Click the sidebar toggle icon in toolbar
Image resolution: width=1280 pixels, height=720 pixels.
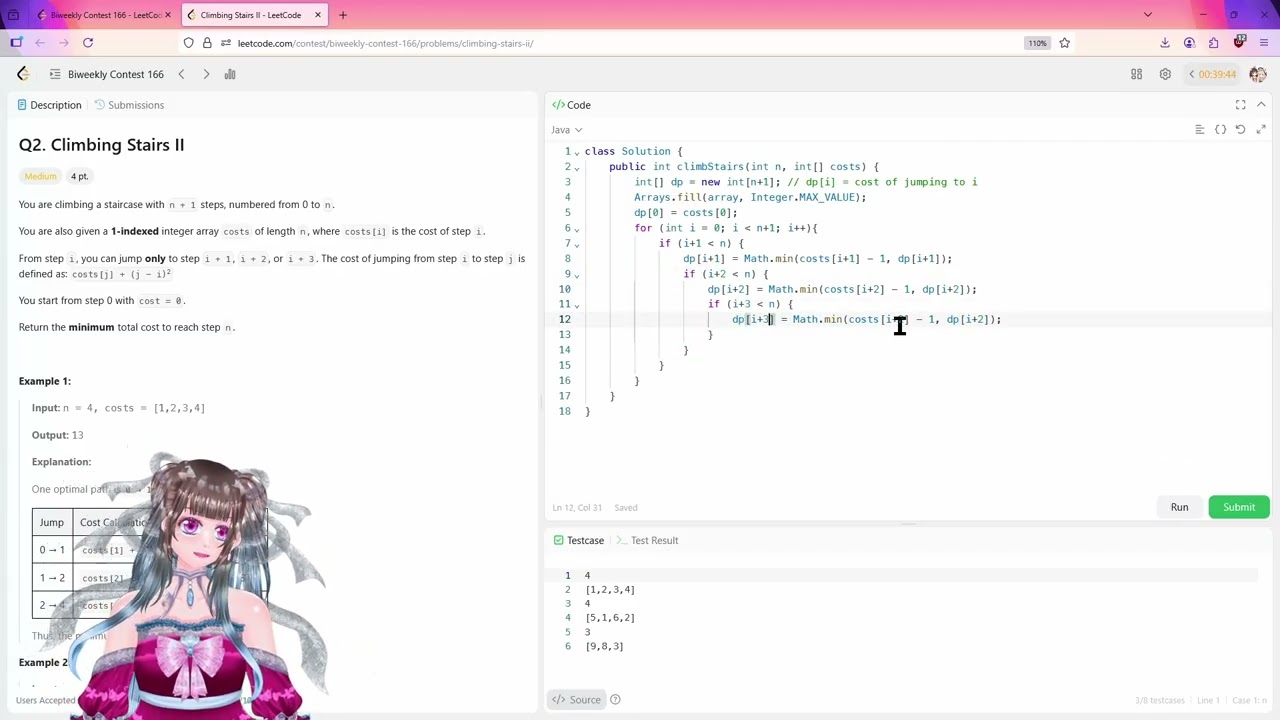[16, 43]
